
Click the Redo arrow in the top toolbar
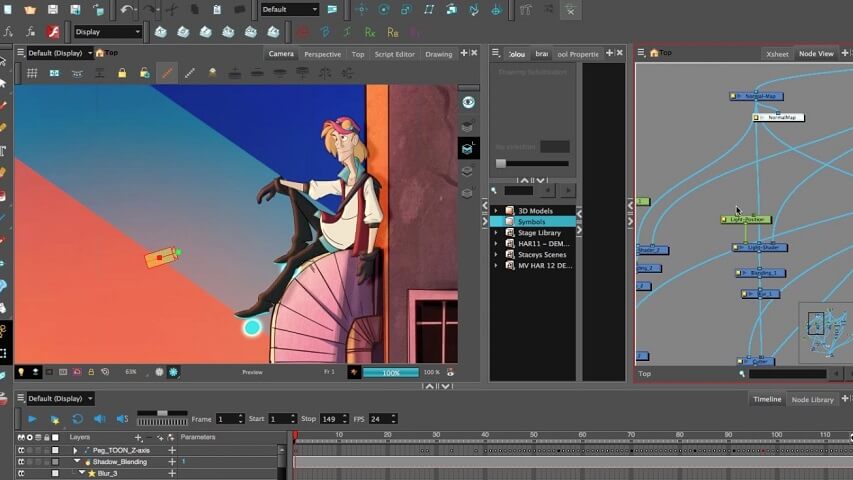[x=149, y=9]
